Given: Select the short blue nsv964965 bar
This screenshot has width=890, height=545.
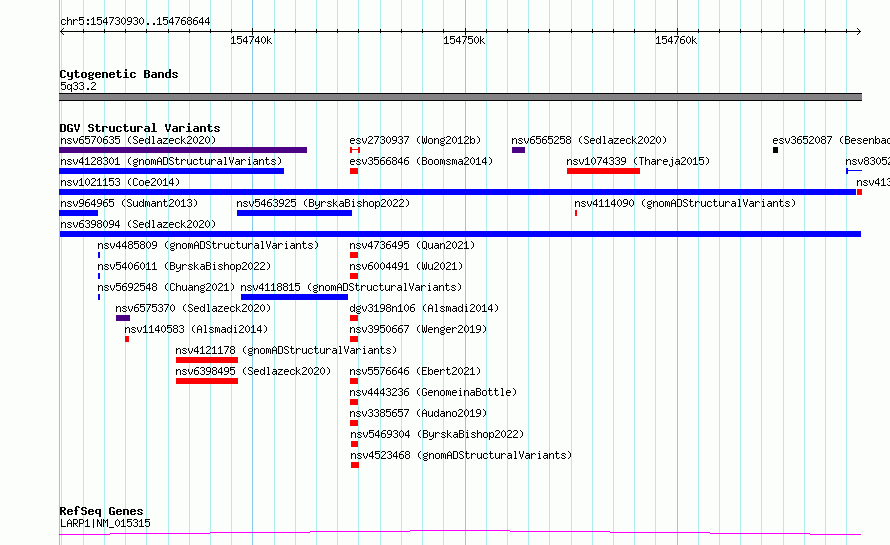Looking at the screenshot, I should tap(78, 213).
